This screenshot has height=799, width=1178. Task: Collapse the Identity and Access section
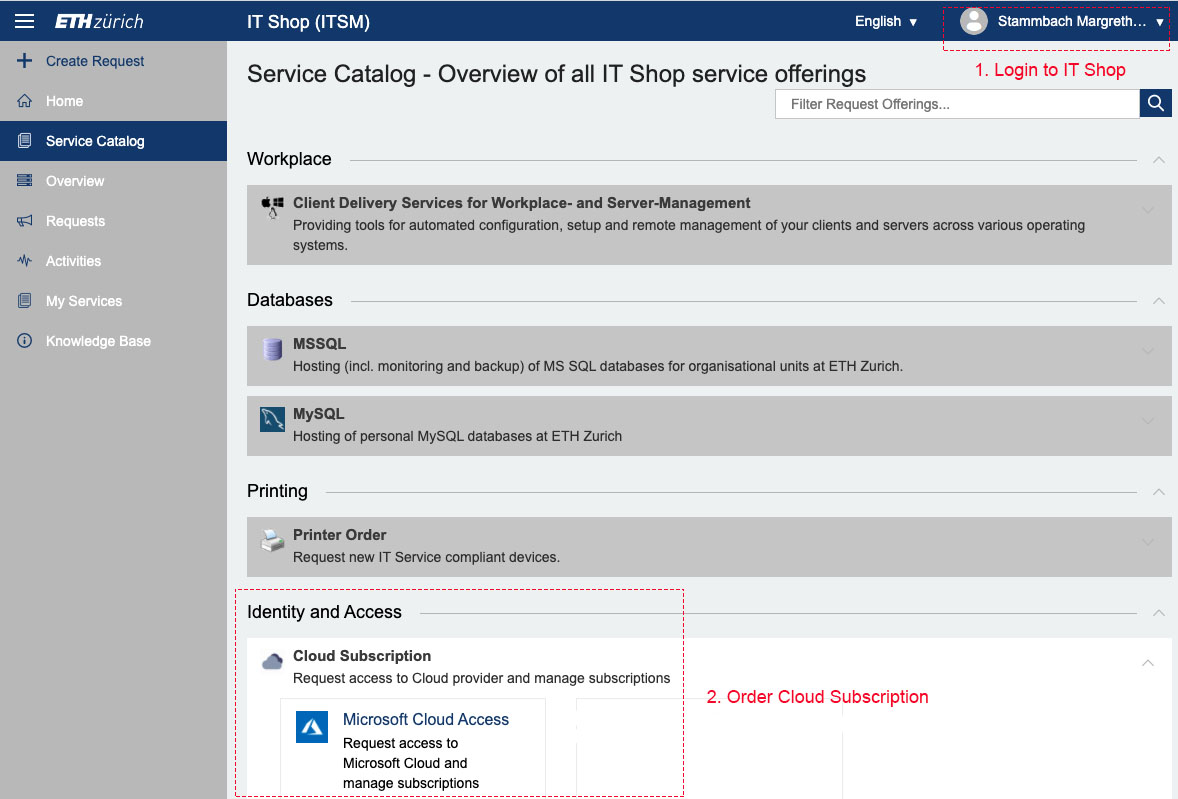pos(1158,613)
